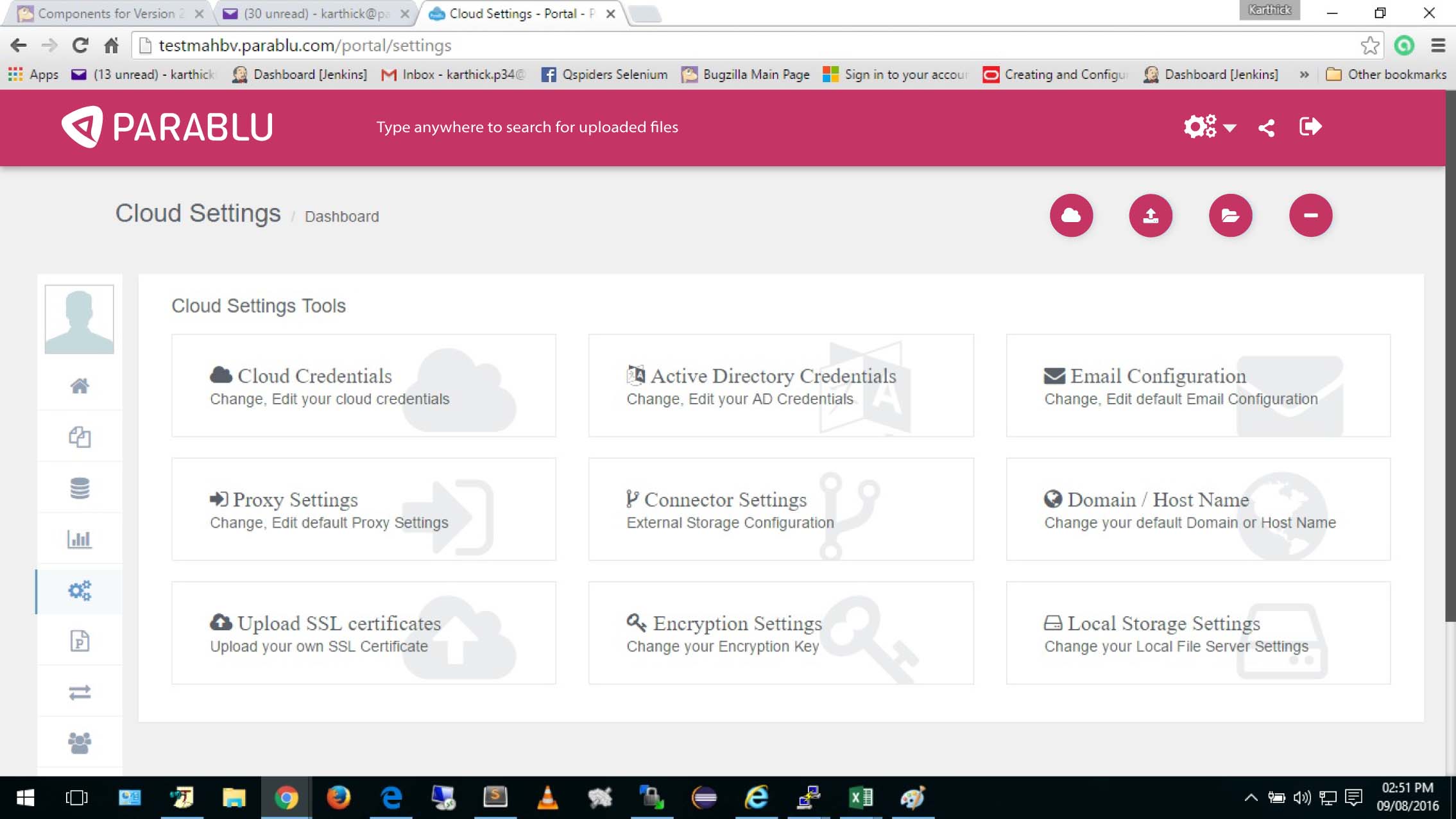The image size is (1456, 819).
Task: Click the share icon in header
Action: coord(1266,128)
